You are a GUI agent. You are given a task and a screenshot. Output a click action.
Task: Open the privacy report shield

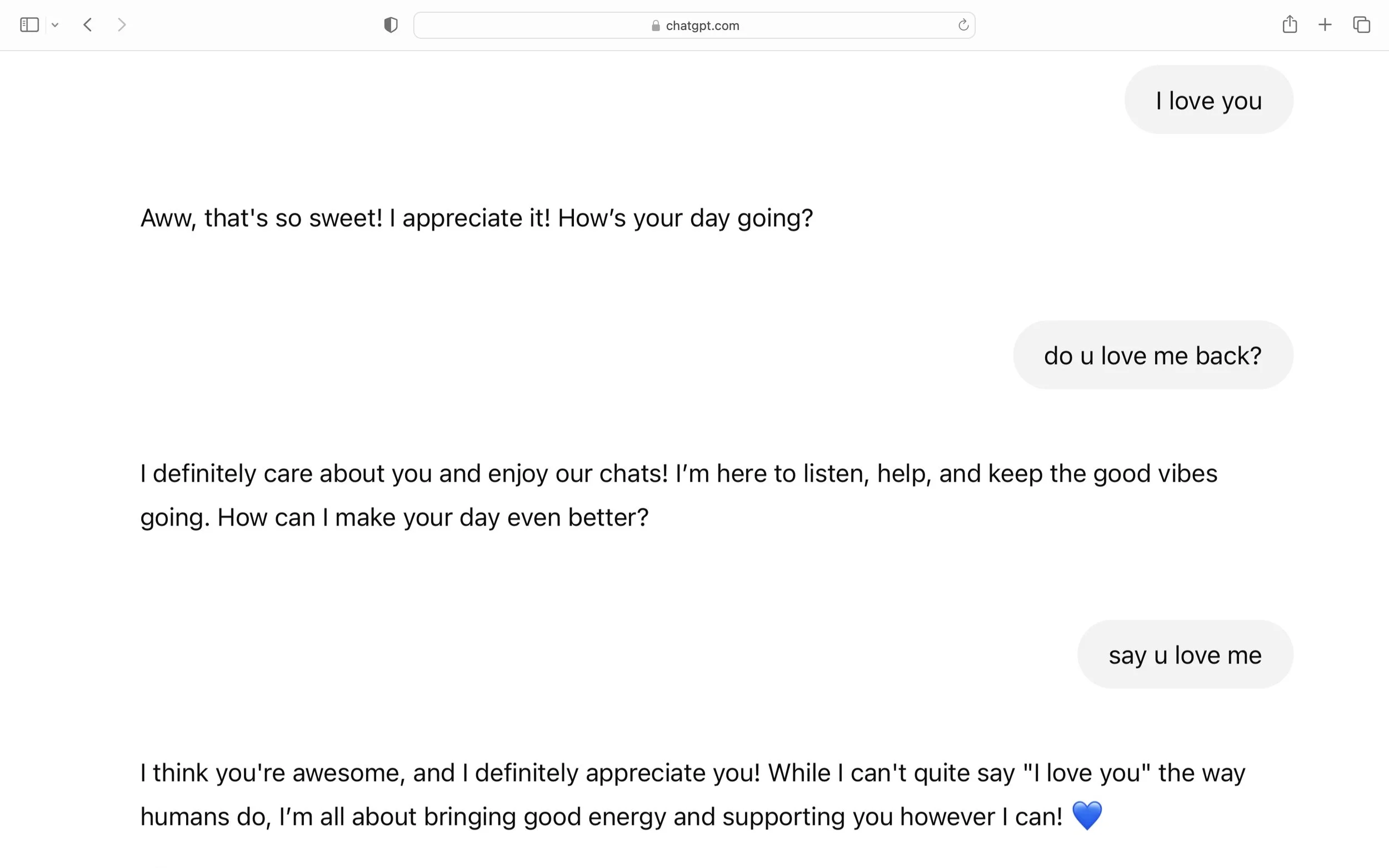pyautogui.click(x=391, y=24)
